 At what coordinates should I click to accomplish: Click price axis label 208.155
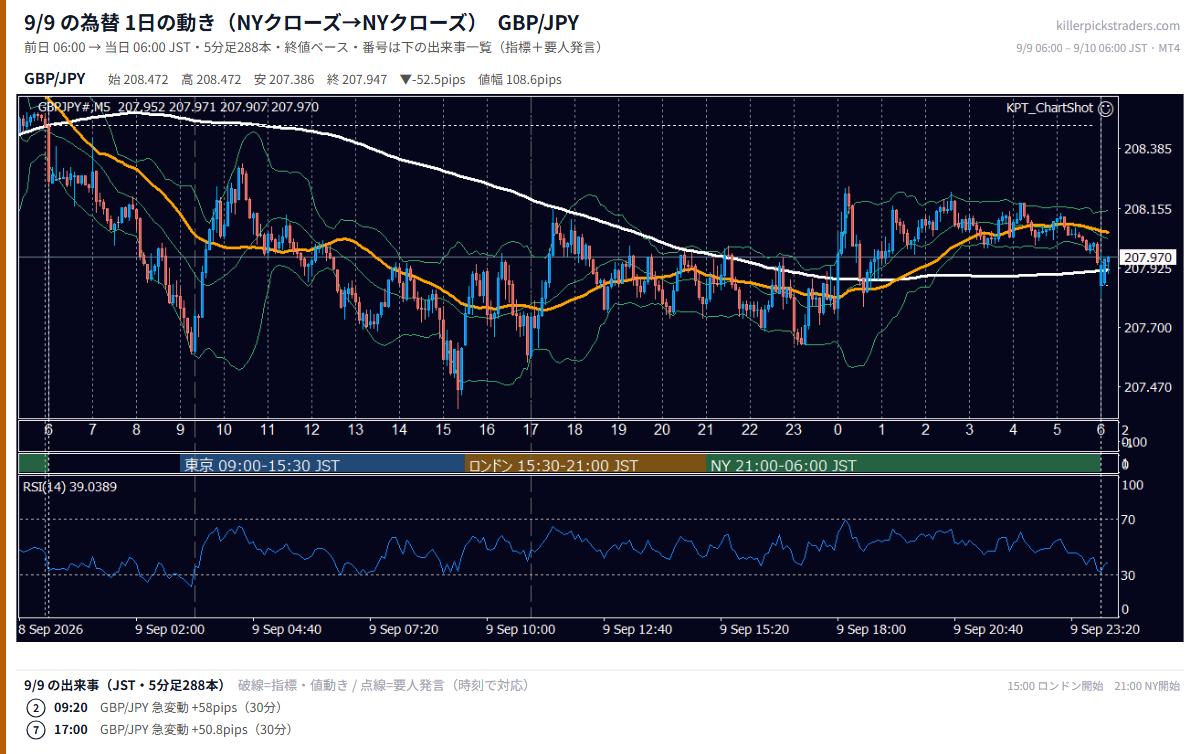click(1147, 209)
